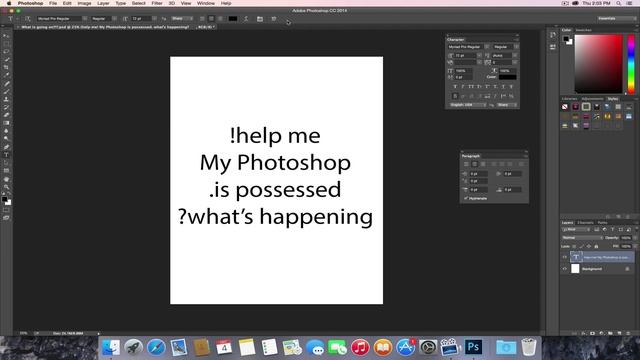Viewport: 640px width, 360px height.
Task: Click Faux Bold in Character panel
Action: [x=455, y=87]
